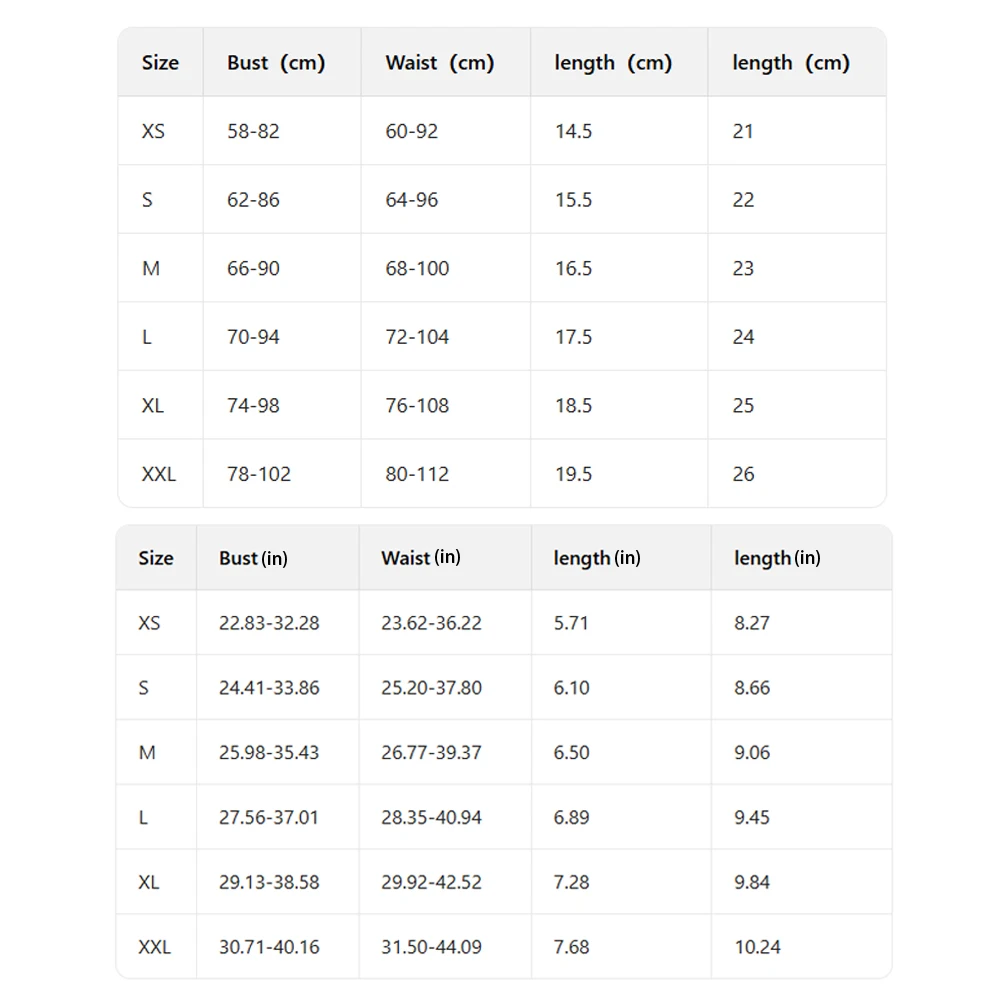The image size is (1000, 1000).
Task: Select the "Waist (in)" column header
Action: tap(421, 558)
